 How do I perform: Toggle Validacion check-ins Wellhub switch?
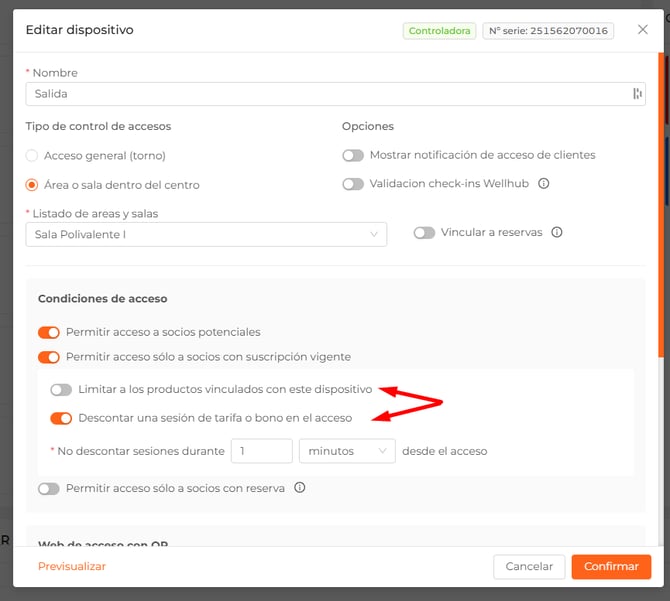(352, 184)
